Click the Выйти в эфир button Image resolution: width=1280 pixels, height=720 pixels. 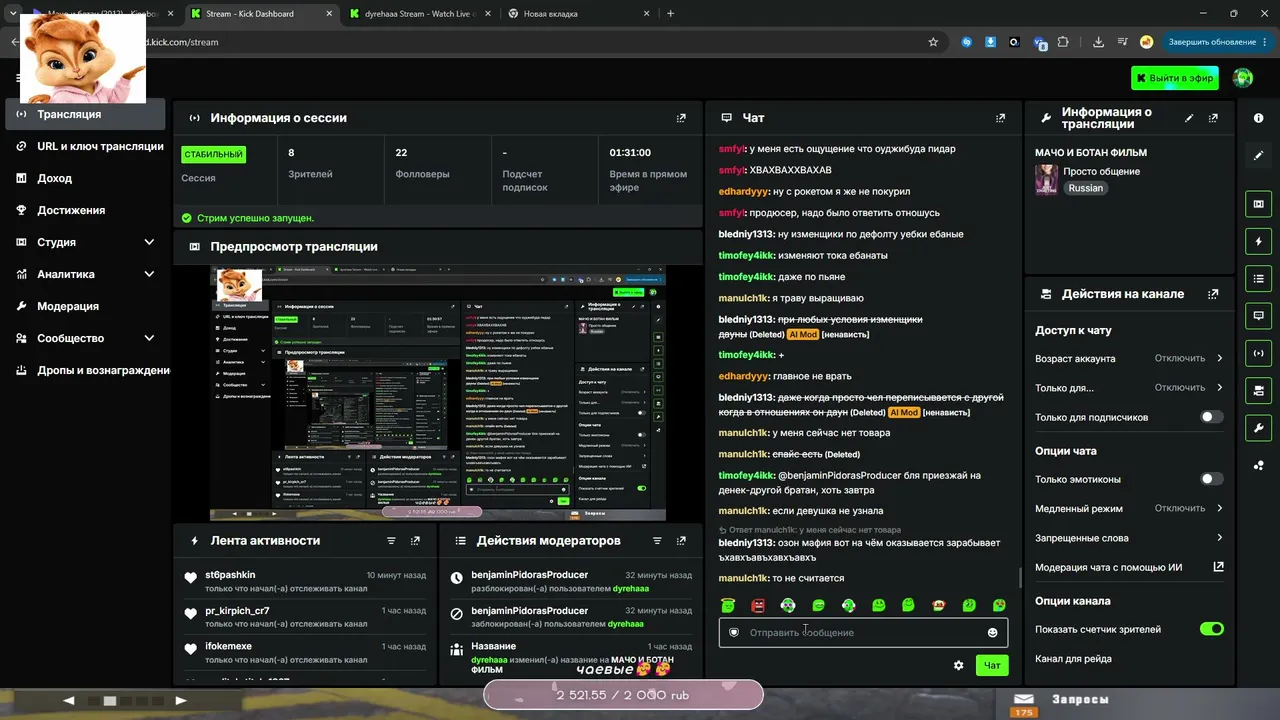click(x=1175, y=78)
